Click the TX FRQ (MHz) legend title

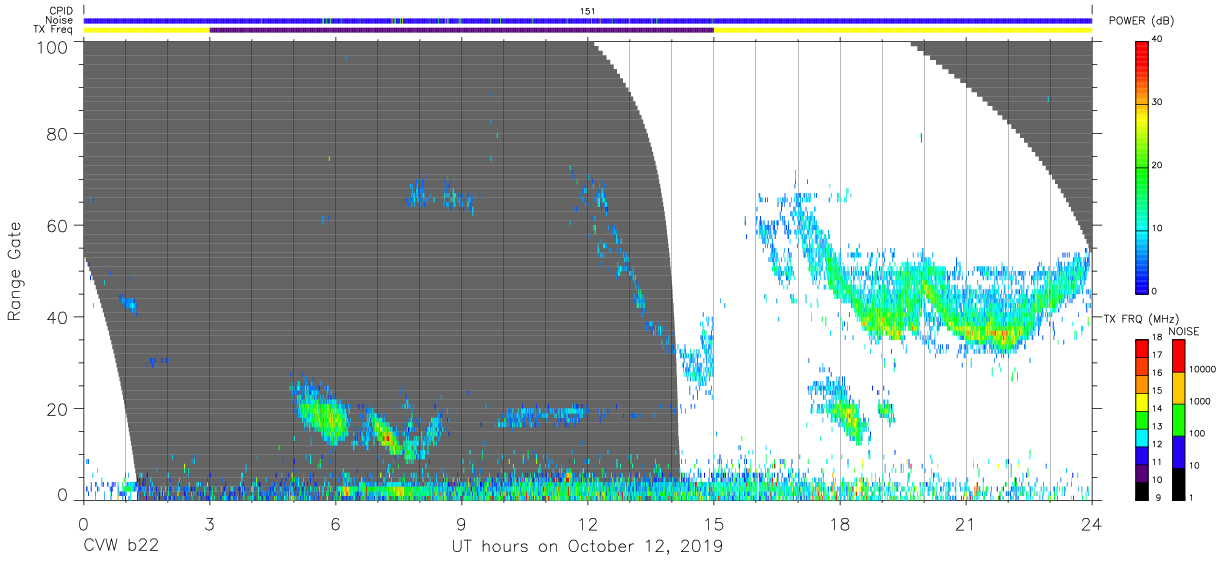click(x=1142, y=318)
